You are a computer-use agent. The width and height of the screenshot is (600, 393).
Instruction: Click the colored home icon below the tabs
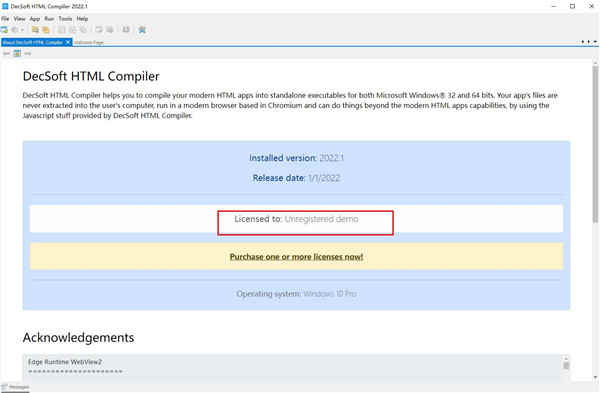(17, 53)
